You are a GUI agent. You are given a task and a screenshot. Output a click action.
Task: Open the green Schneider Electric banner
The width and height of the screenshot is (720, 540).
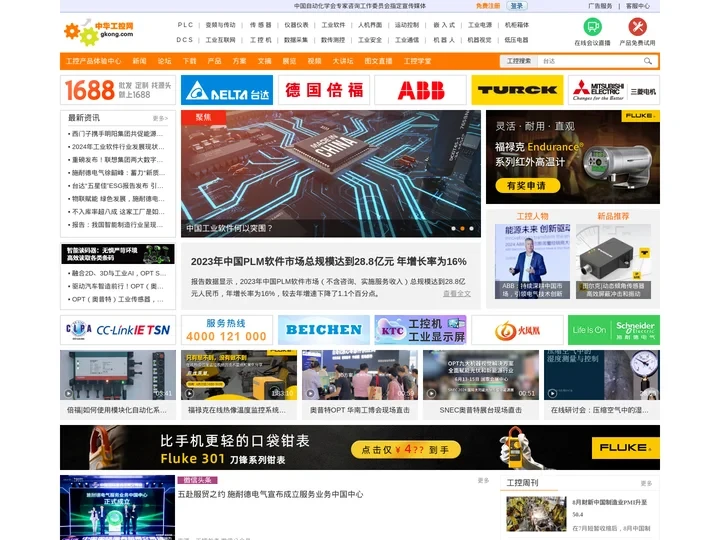(x=614, y=330)
